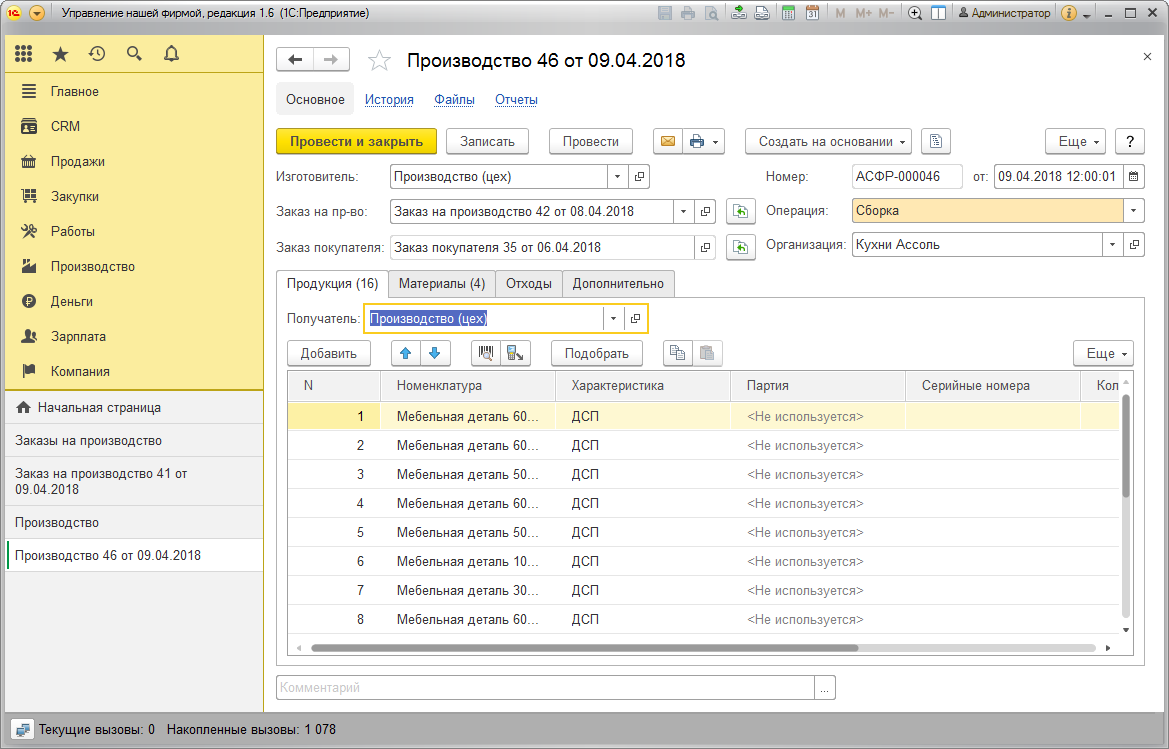Add this document to favorites star
This screenshot has width=1169, height=749.
click(379, 60)
